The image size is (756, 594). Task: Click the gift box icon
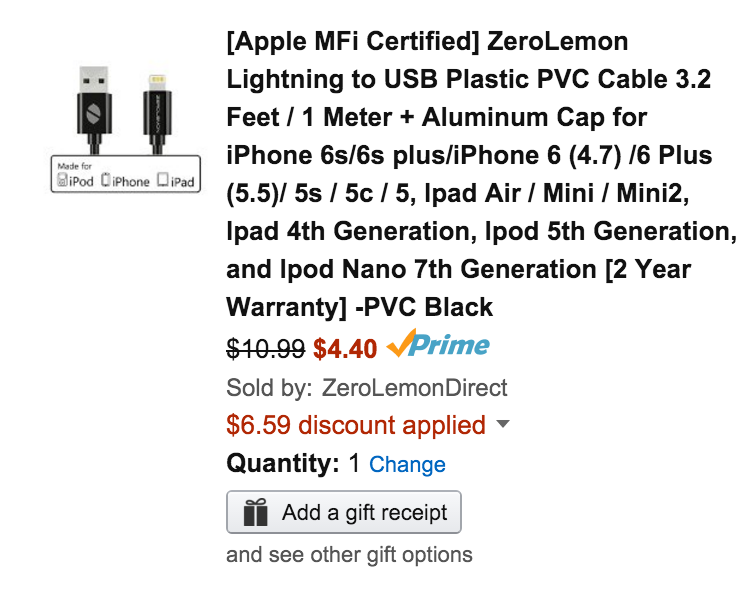255,513
